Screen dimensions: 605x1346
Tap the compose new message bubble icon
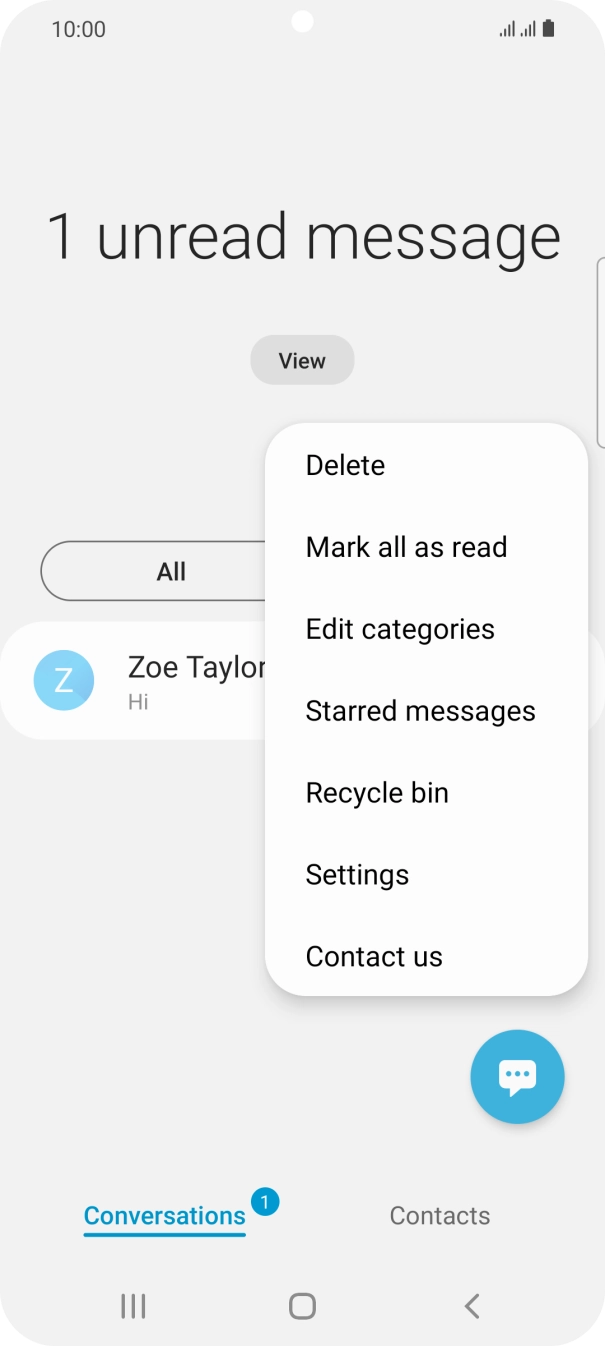click(x=517, y=1077)
